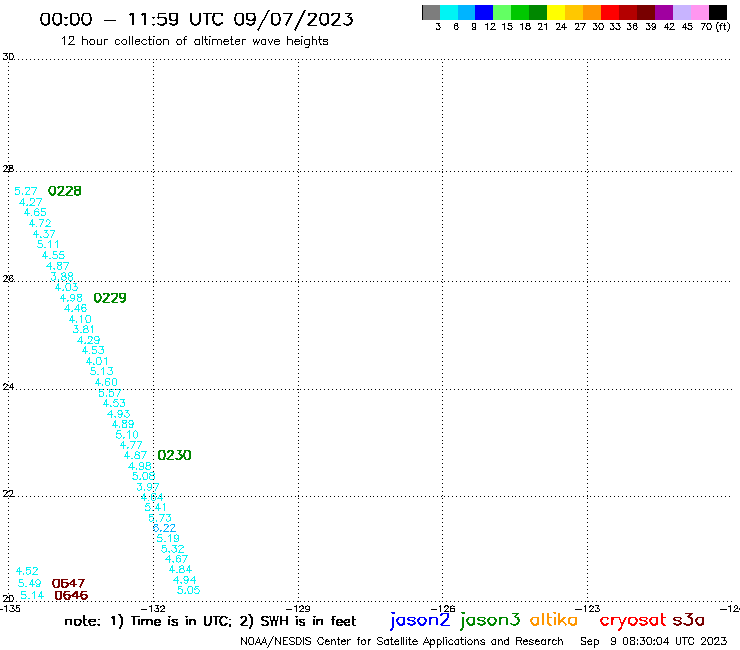Click the 4.01 wave height value
Viewport: 740px width, 650px height.
click(97, 361)
